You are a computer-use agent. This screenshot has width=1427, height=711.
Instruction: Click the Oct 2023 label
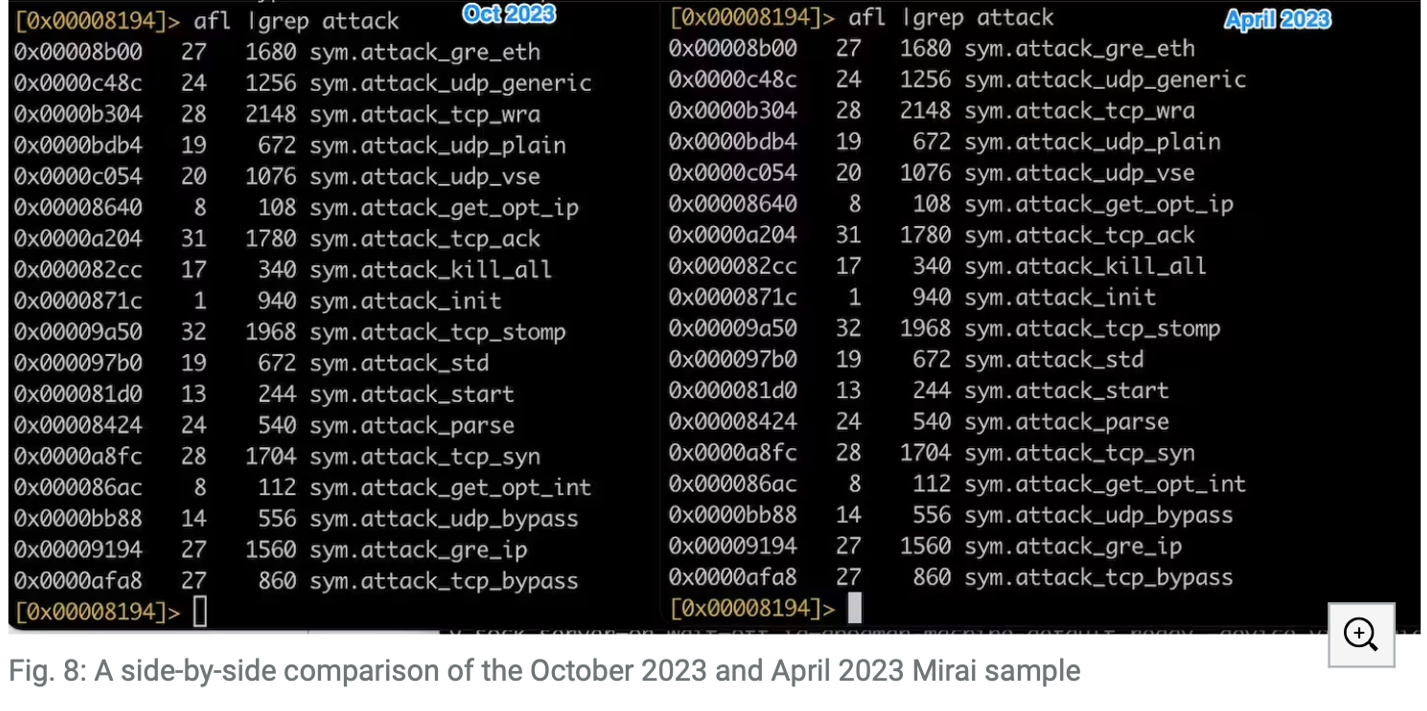pyautogui.click(x=508, y=14)
